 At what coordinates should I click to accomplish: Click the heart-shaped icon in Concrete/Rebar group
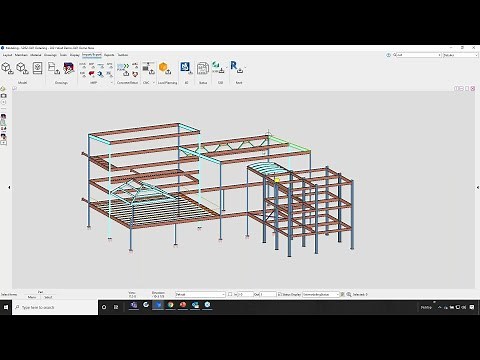(x=135, y=74)
